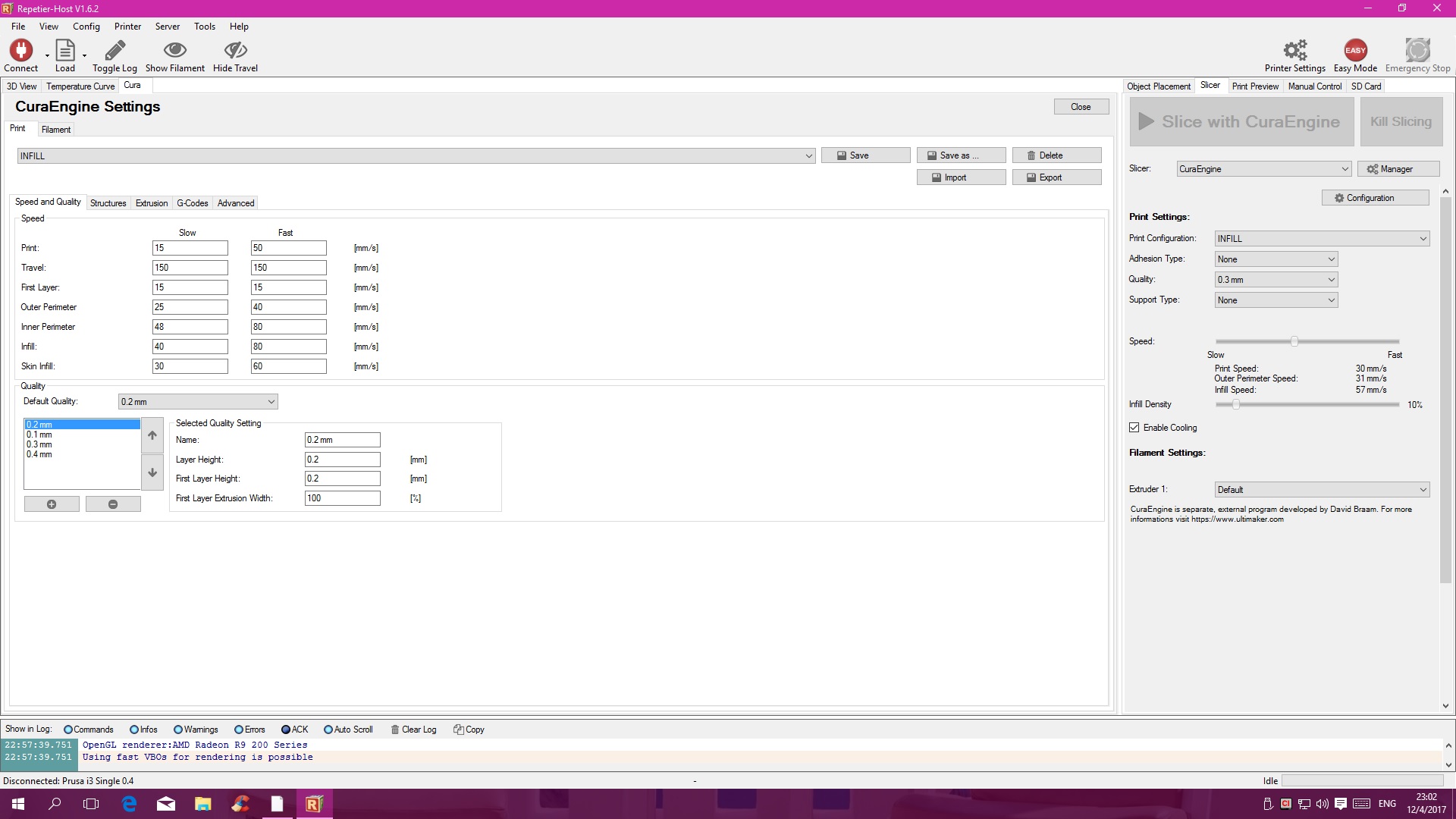Add quality setting with plus button
1456x819 pixels.
(x=52, y=504)
